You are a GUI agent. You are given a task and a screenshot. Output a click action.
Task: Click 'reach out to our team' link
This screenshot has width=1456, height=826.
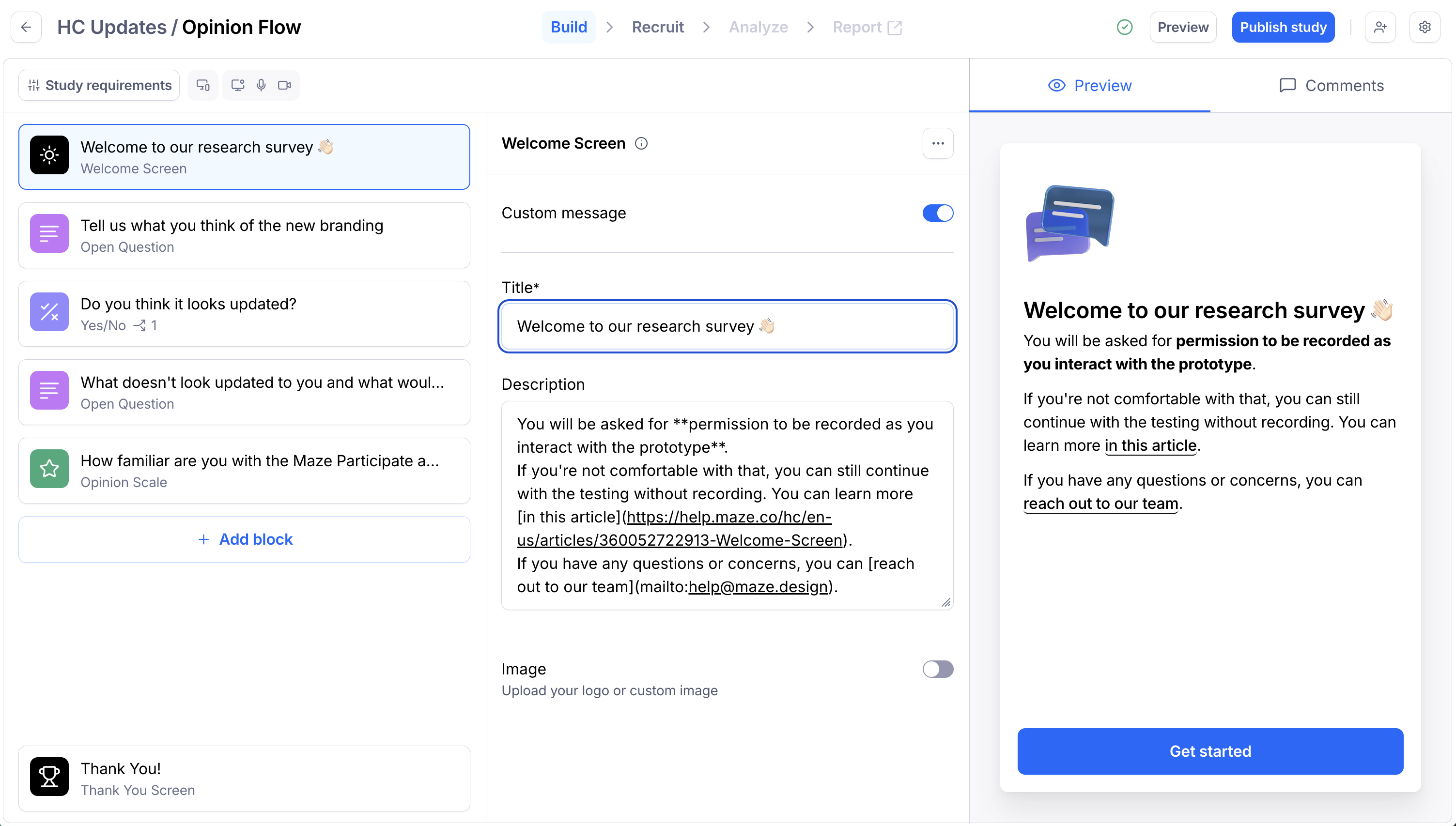click(x=1101, y=503)
